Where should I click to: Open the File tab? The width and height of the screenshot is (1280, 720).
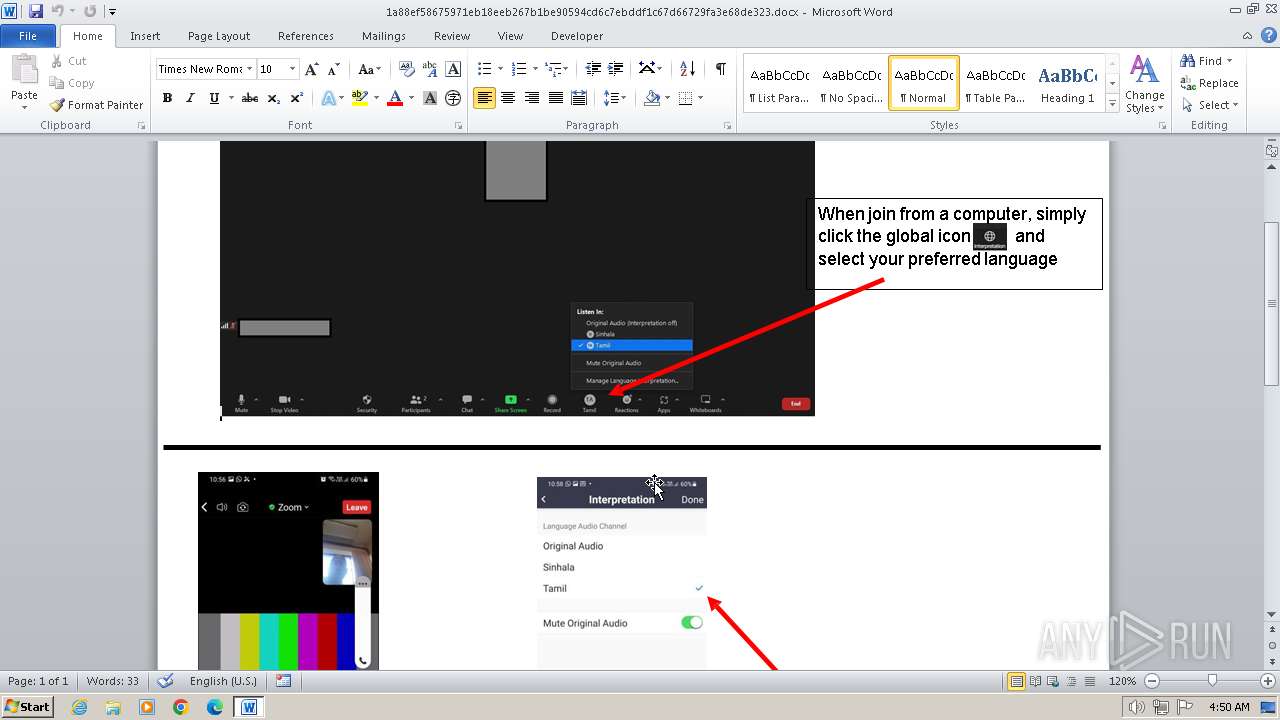[x=28, y=36]
